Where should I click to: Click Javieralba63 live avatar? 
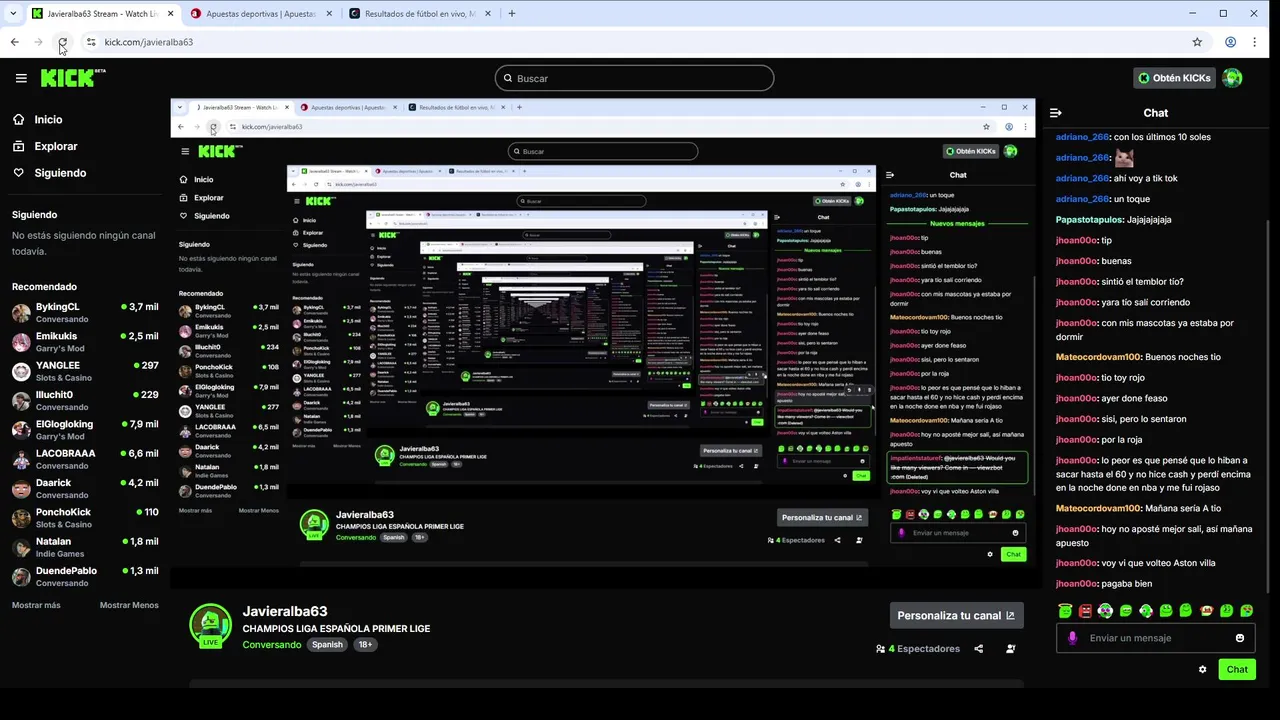pos(210,625)
